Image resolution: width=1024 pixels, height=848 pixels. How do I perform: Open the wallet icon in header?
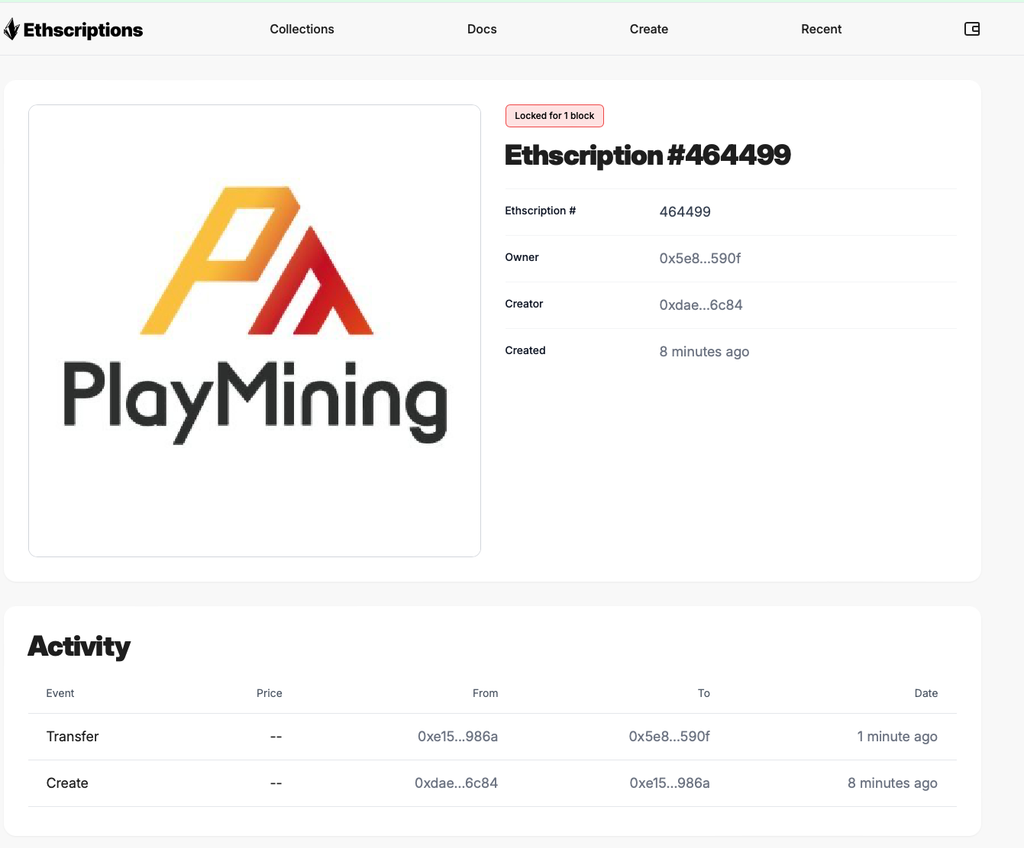(x=972, y=29)
